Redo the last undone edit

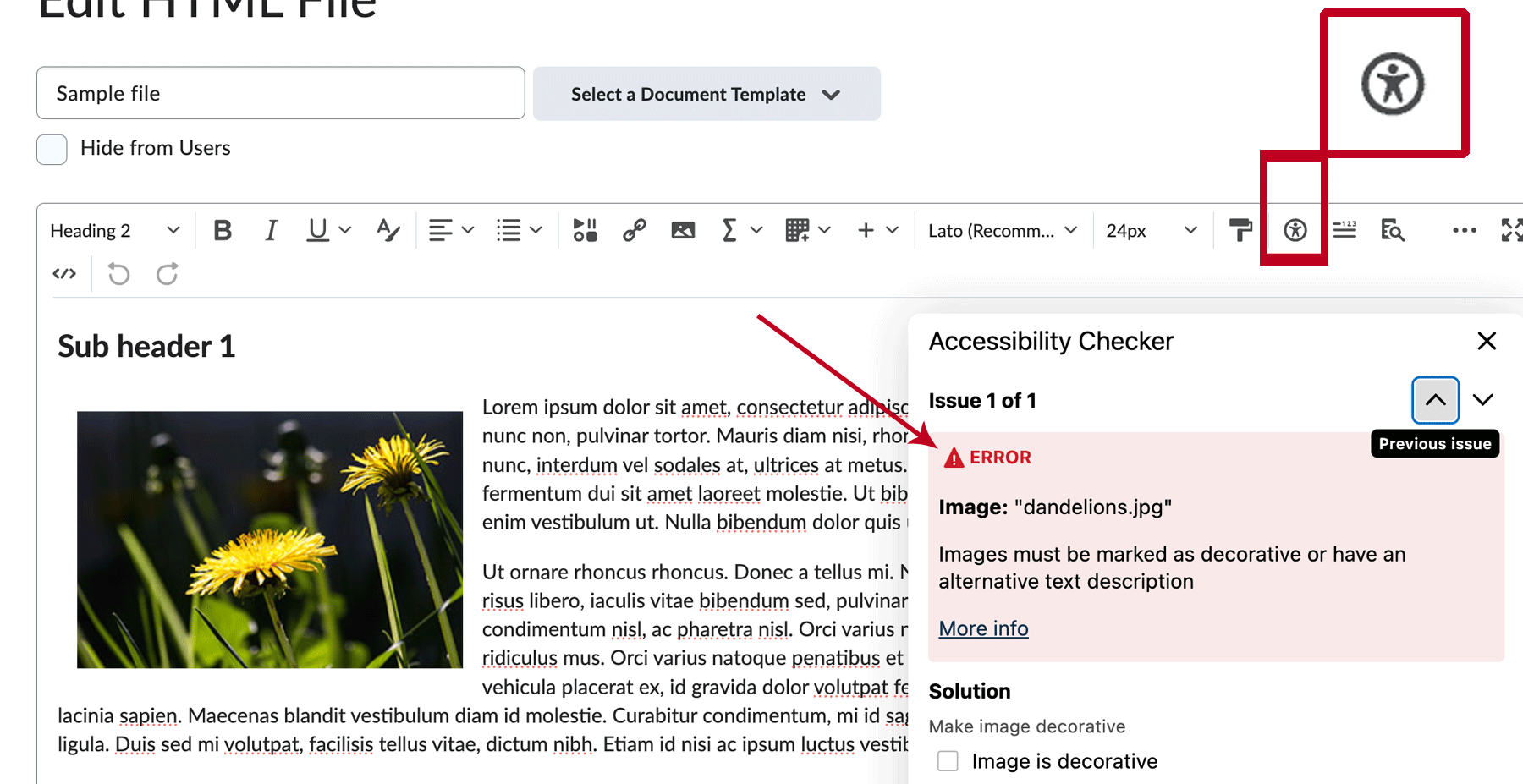pos(168,274)
